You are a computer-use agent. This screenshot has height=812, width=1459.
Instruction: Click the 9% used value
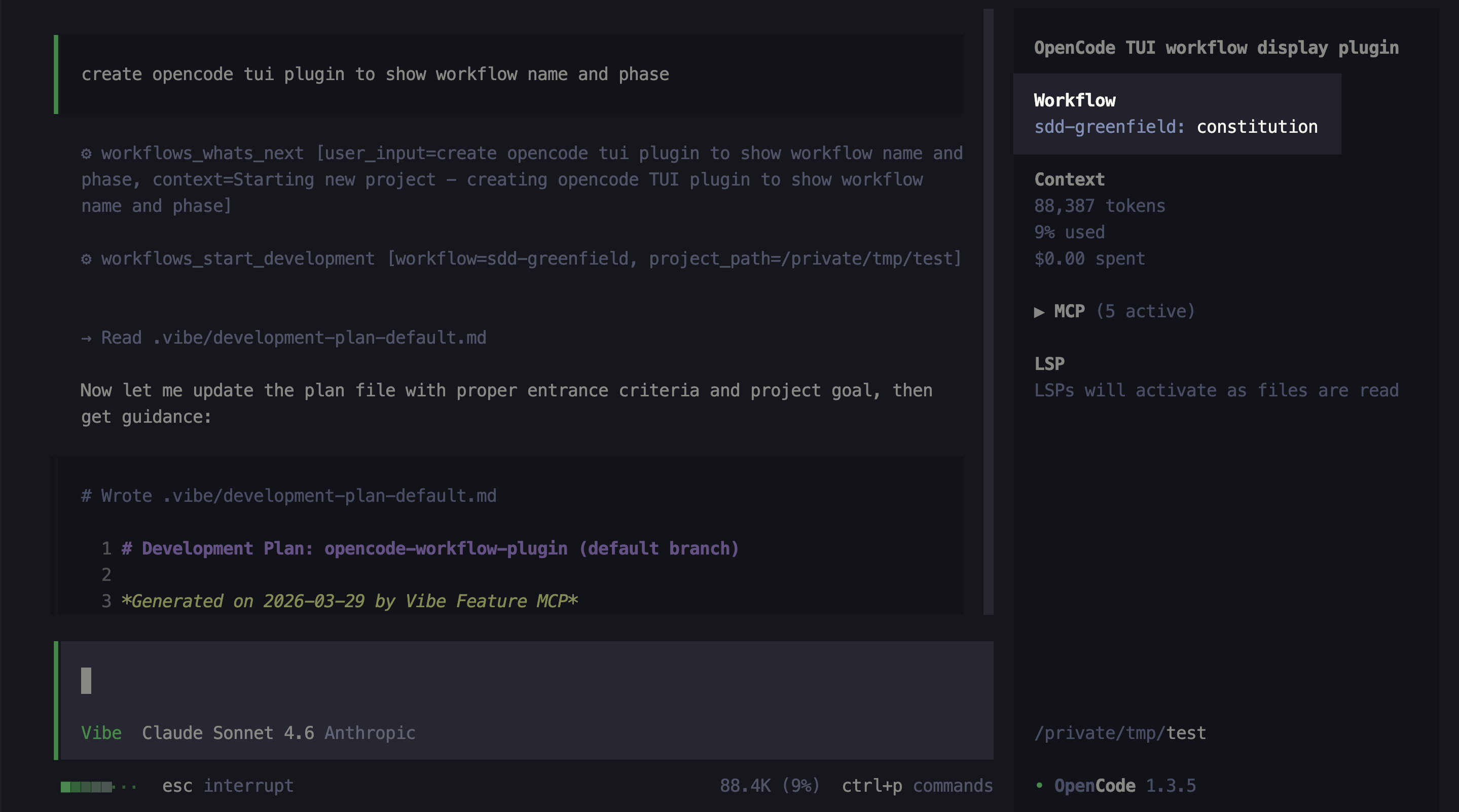pyautogui.click(x=1069, y=232)
